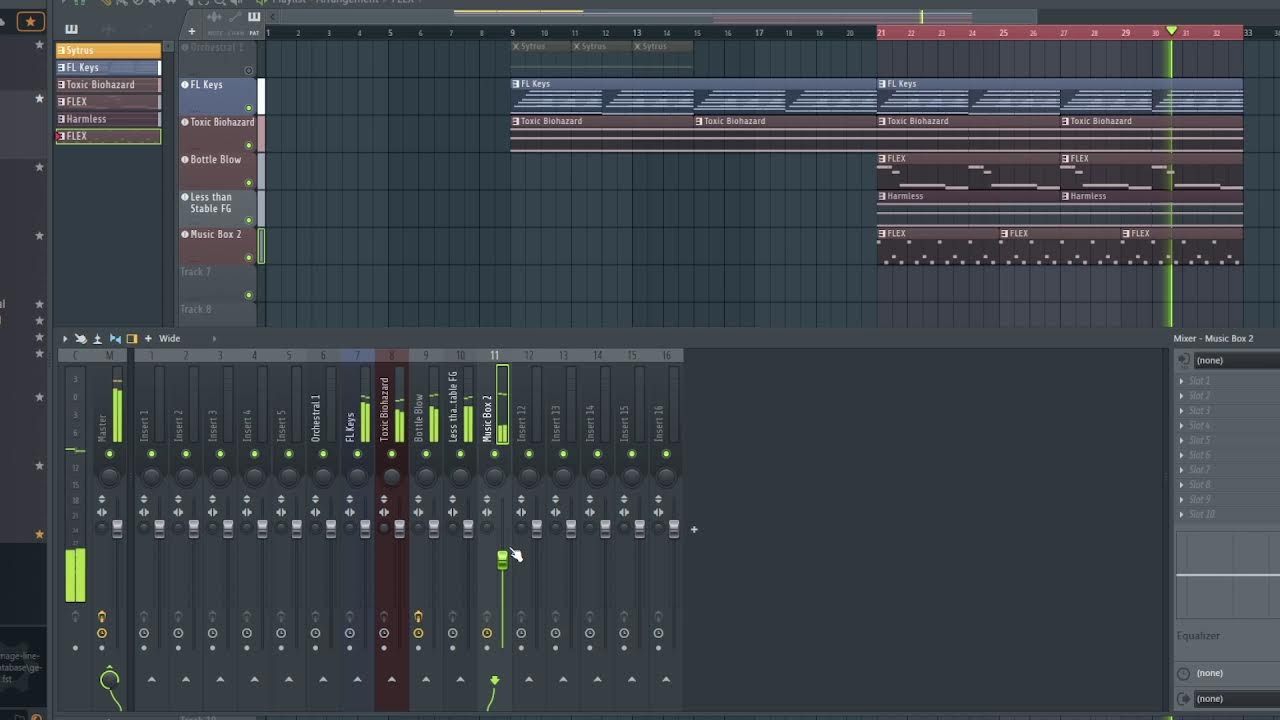Click the latency clock icon on Master track
Image resolution: width=1280 pixels, height=720 pixels.
click(x=102, y=633)
